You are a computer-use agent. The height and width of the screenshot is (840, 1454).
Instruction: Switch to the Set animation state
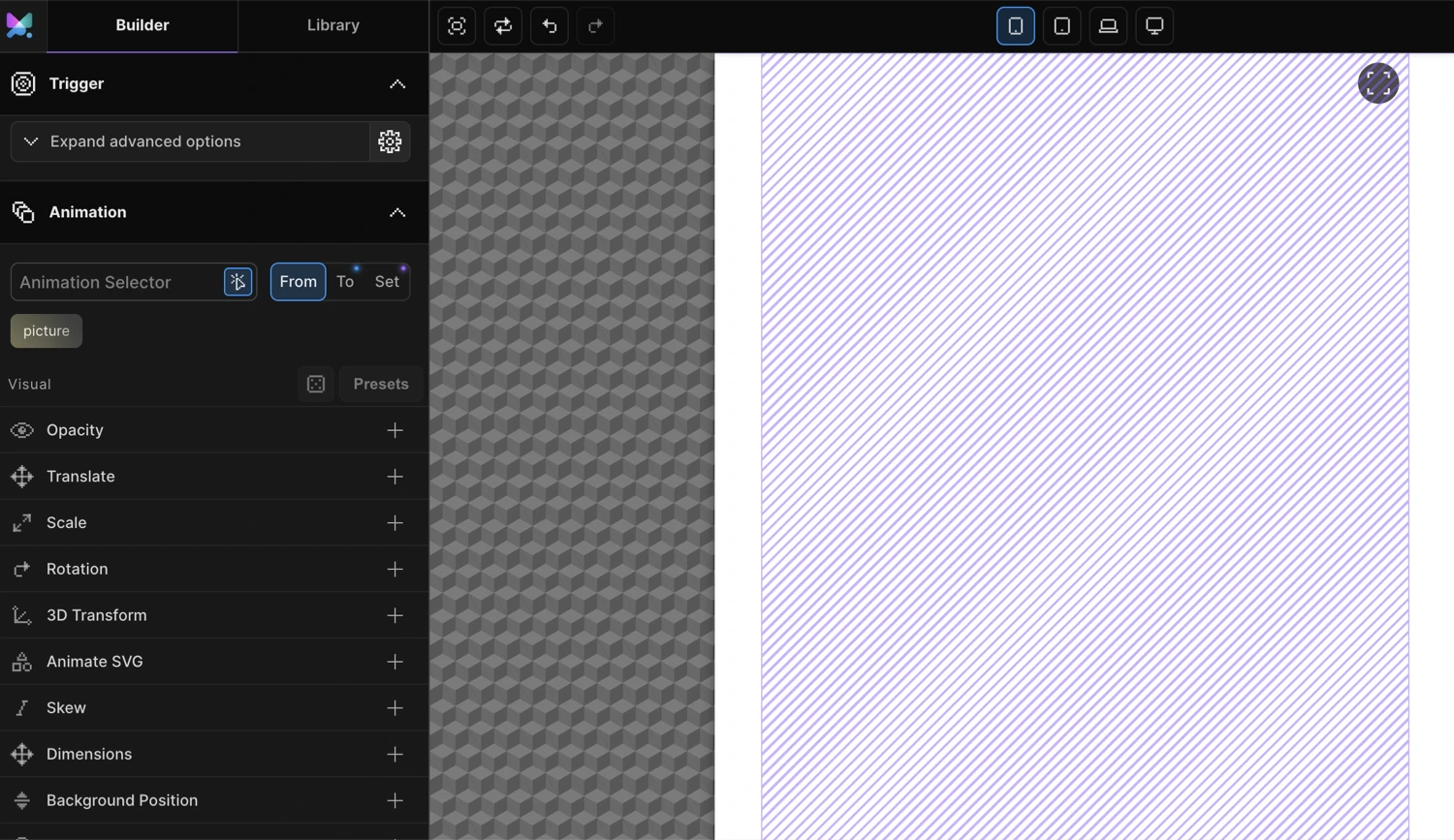point(387,281)
